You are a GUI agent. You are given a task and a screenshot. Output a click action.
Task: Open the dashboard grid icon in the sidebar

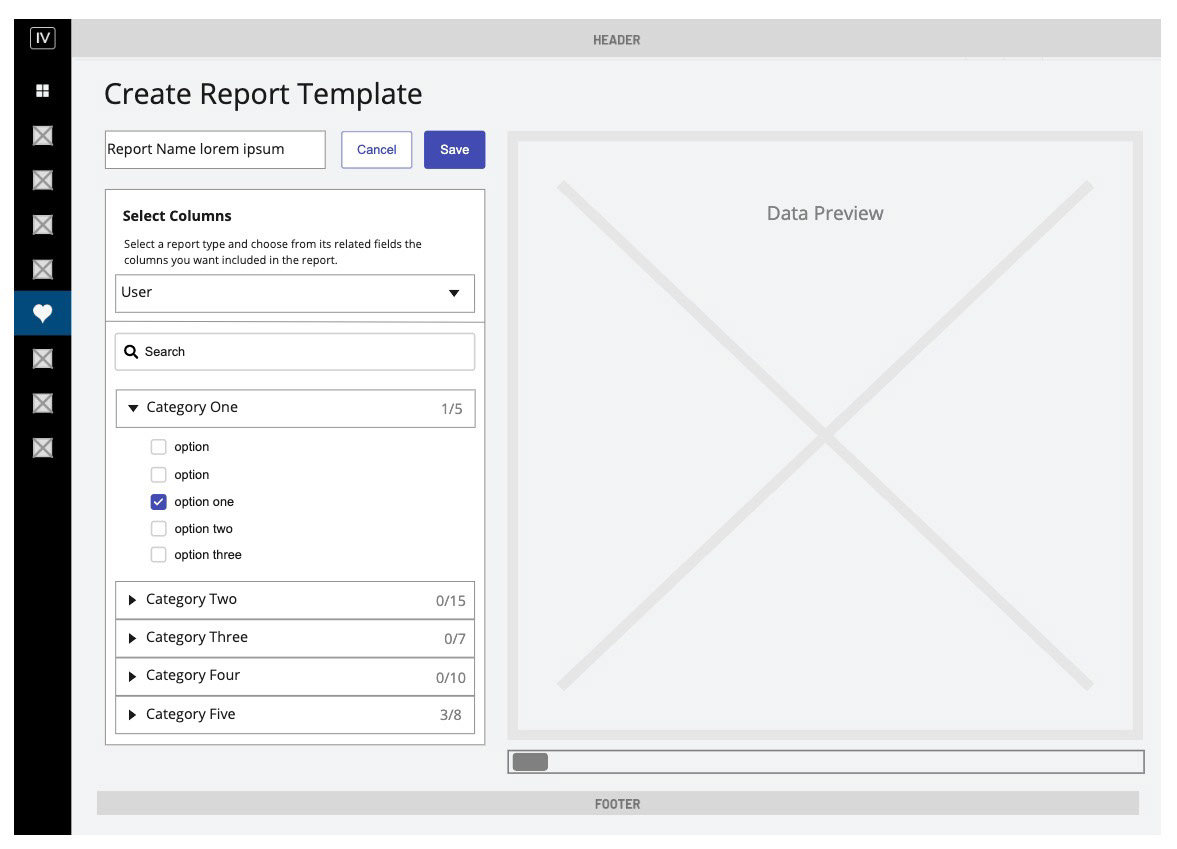tap(43, 91)
